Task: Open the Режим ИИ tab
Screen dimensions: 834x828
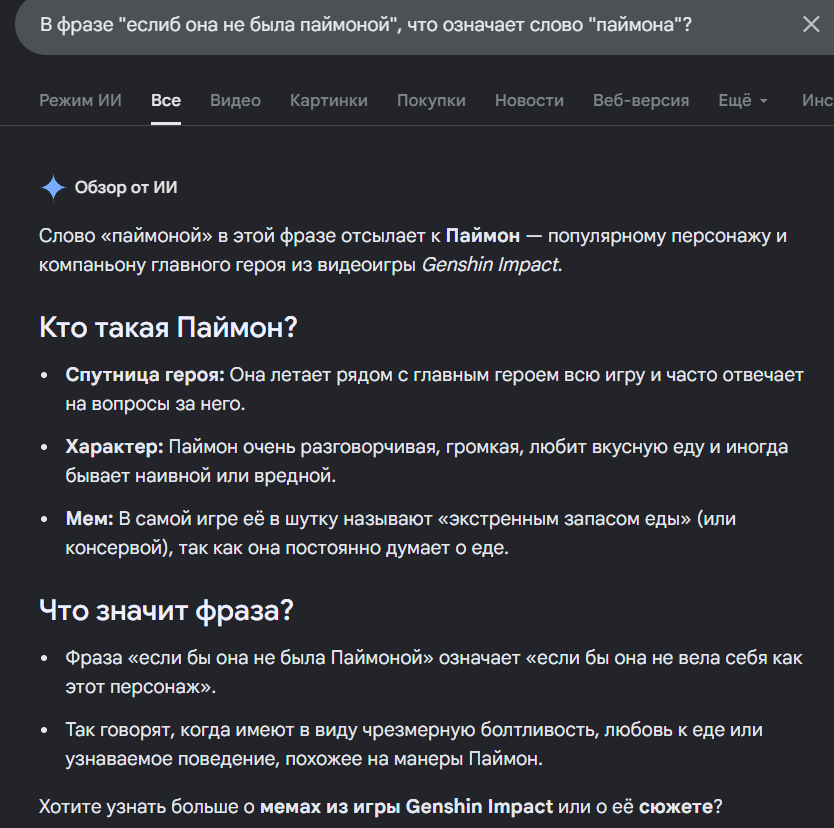Action: click(x=80, y=100)
